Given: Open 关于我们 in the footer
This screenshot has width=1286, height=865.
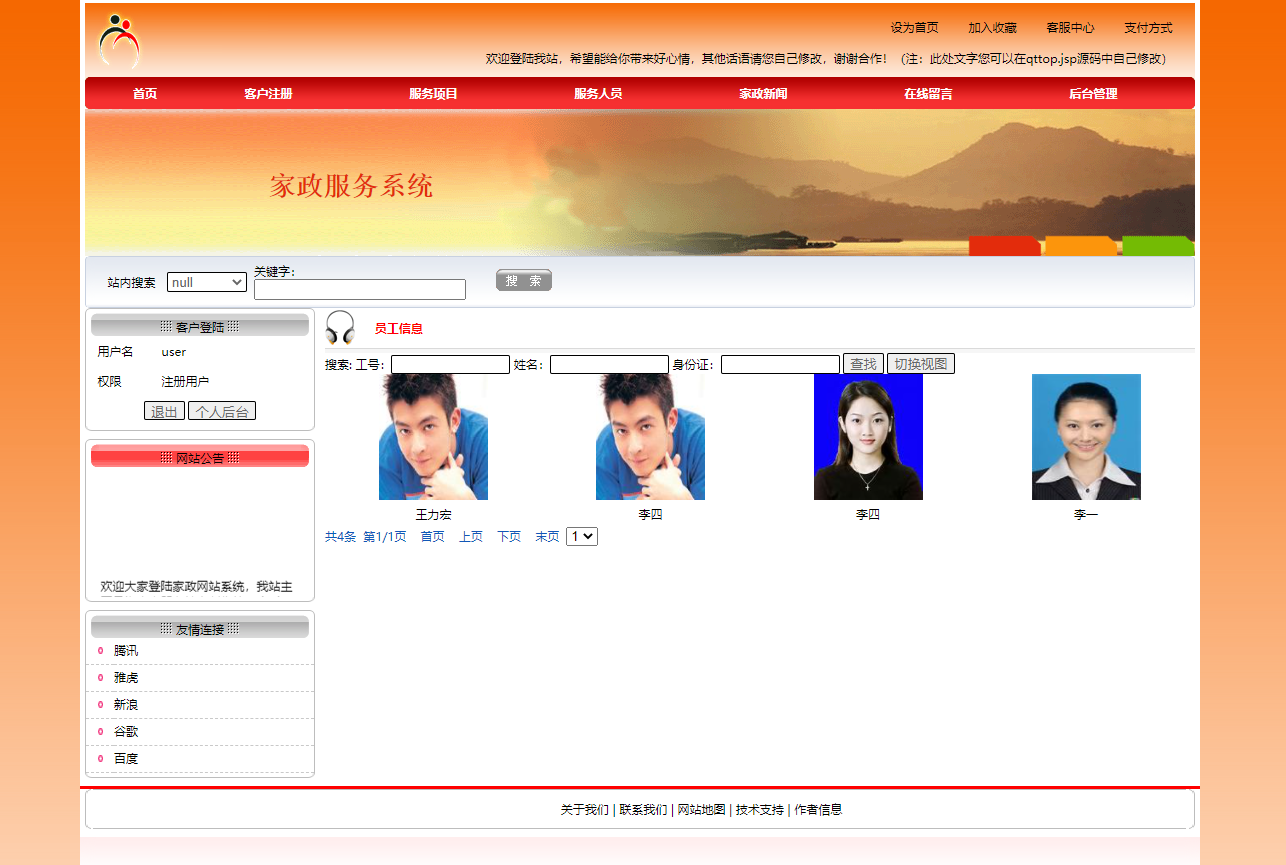Looking at the screenshot, I should point(585,809).
